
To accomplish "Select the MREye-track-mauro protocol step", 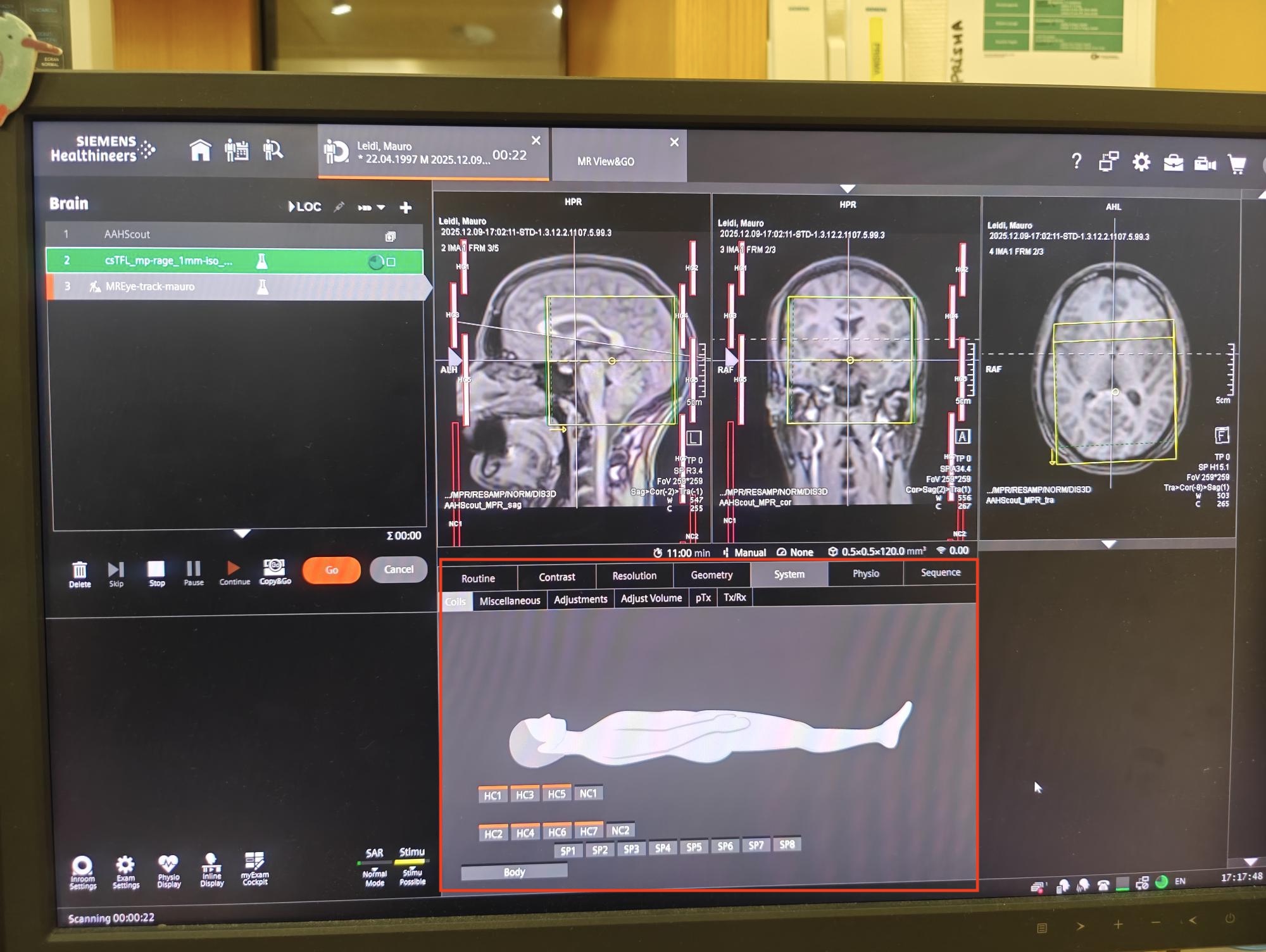I will [150, 287].
